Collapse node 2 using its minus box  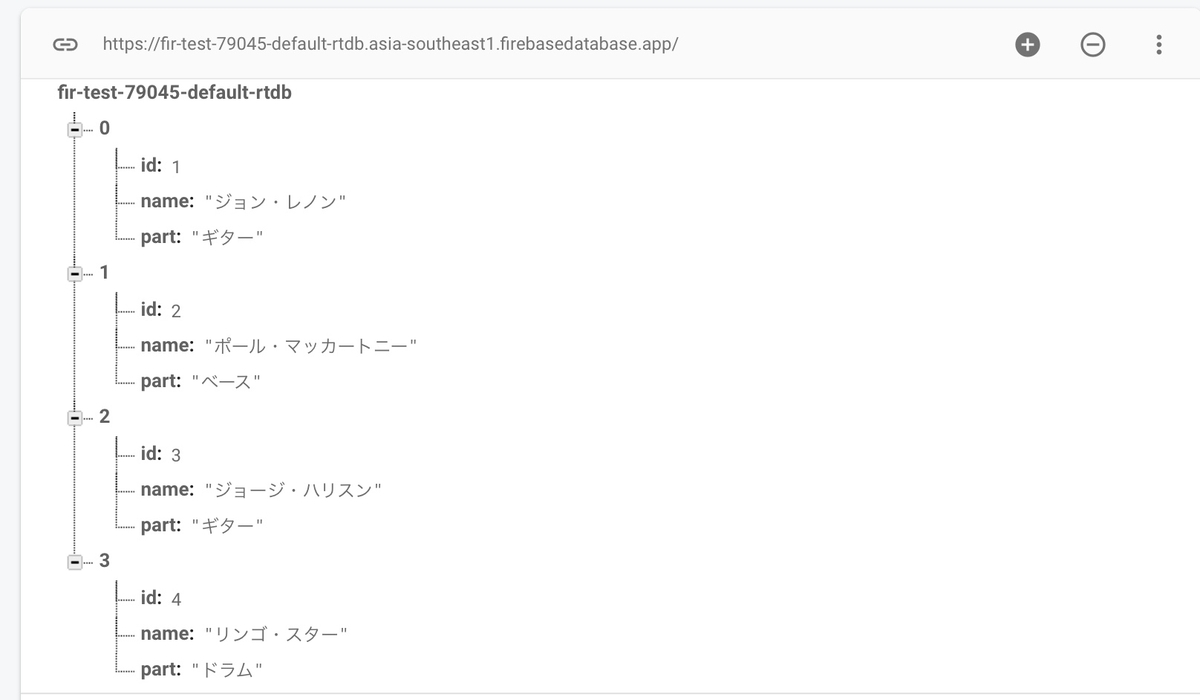coord(75,416)
